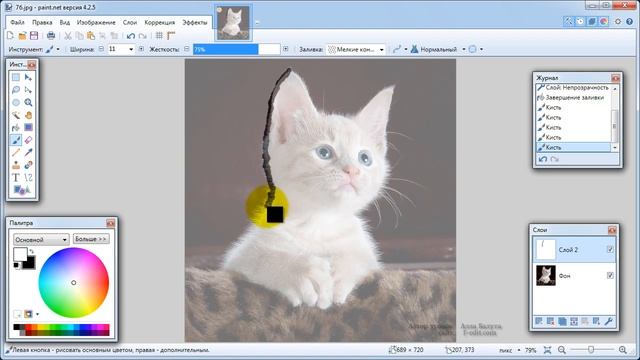Click the Save icon in toolbar

34,36
